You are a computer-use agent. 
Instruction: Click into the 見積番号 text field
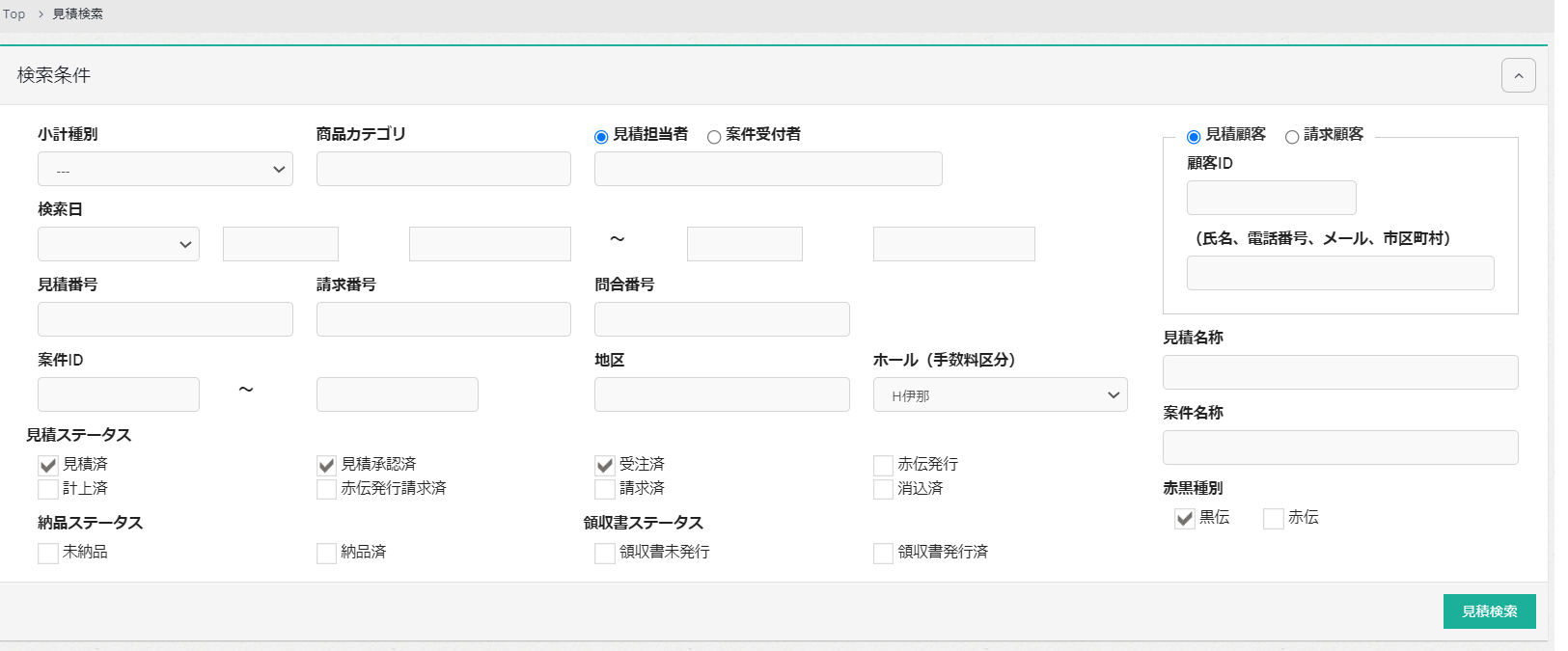(x=165, y=319)
